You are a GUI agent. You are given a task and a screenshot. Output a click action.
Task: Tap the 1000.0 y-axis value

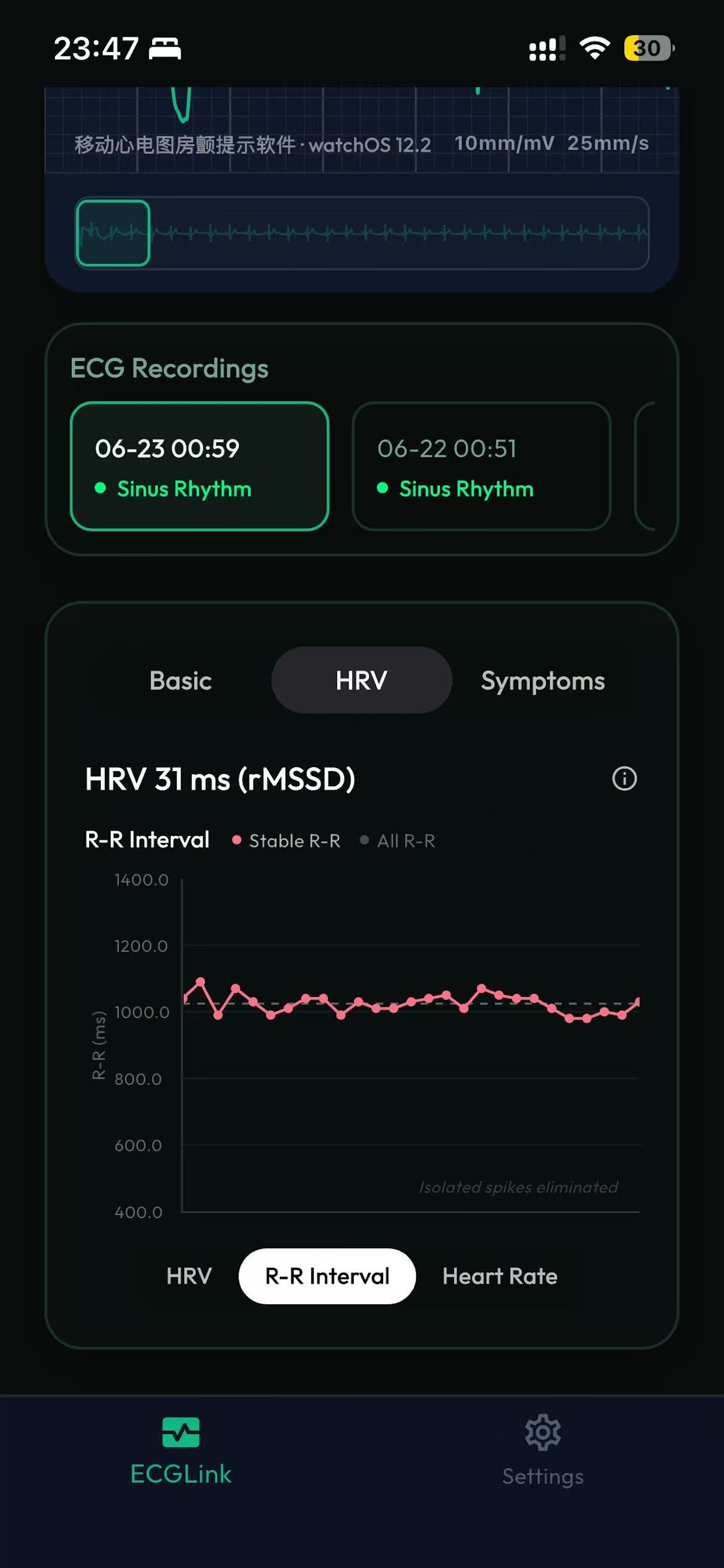[141, 1012]
